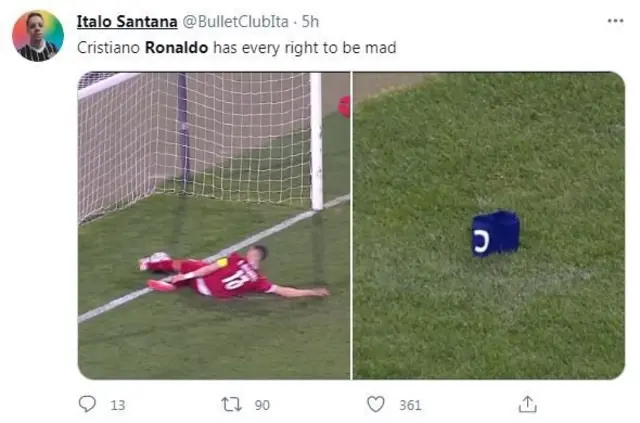The width and height of the screenshot is (640, 423).
Task: Retweet this post using the retweet icon
Action: click(x=231, y=404)
